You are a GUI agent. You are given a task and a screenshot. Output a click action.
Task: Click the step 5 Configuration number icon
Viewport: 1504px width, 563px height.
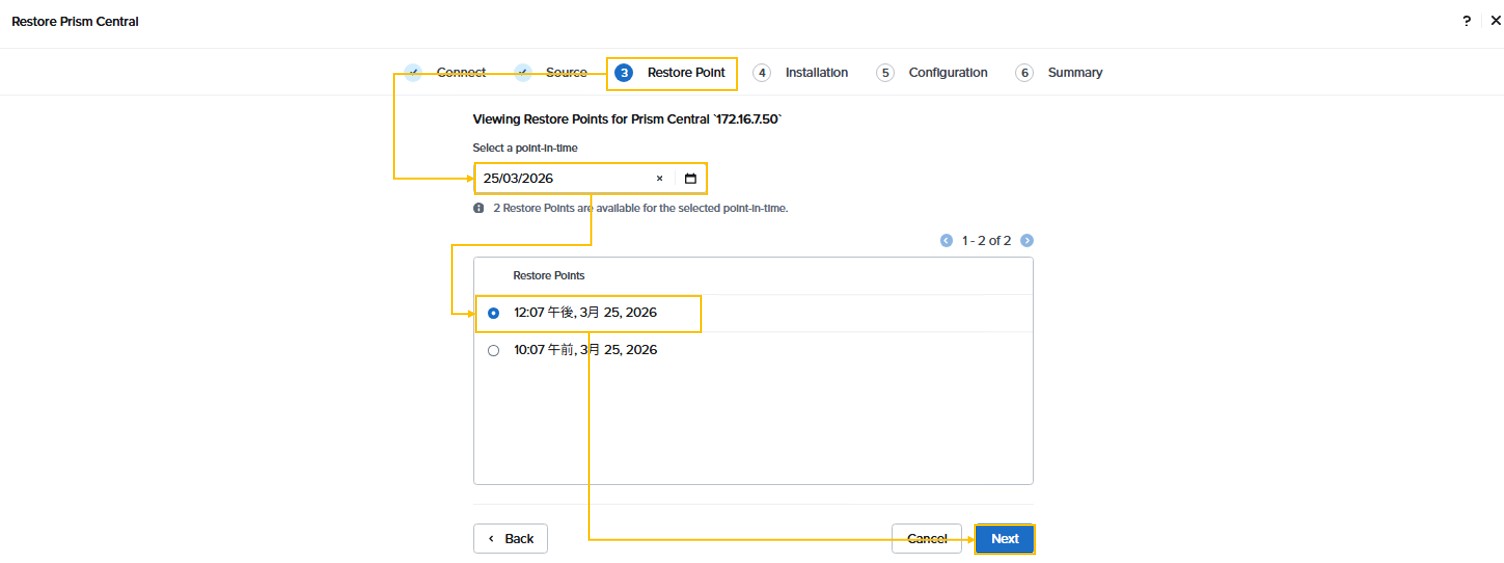point(885,73)
